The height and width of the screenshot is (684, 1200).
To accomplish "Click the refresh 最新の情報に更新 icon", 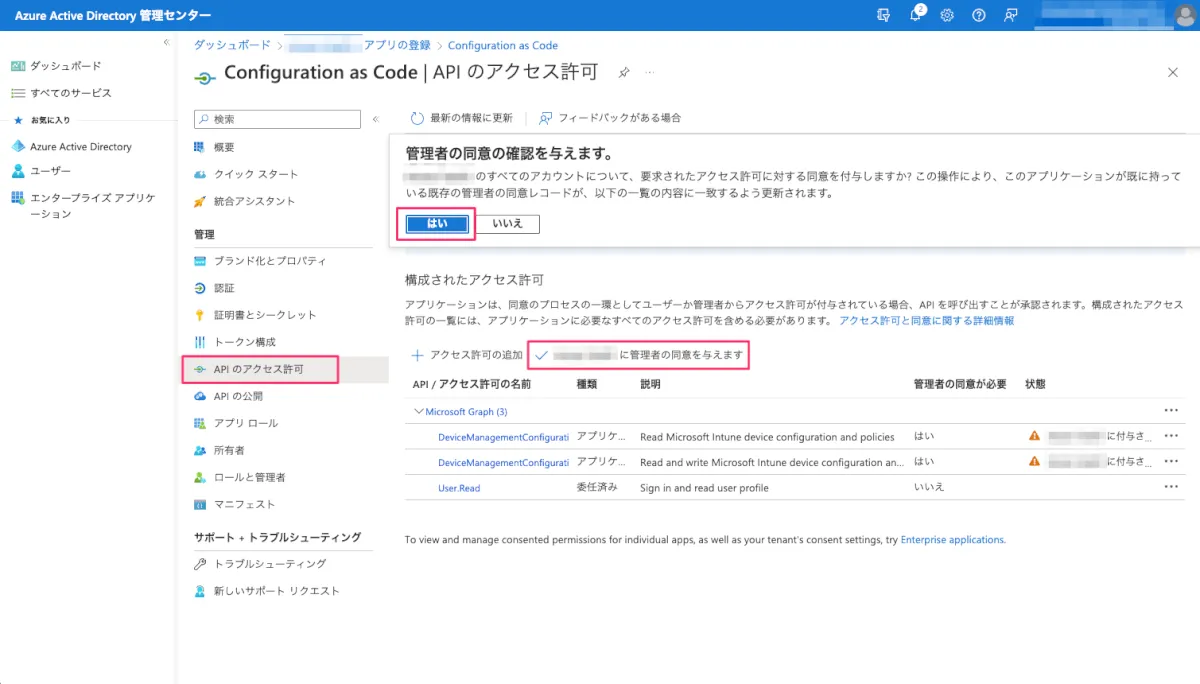I will point(418,118).
